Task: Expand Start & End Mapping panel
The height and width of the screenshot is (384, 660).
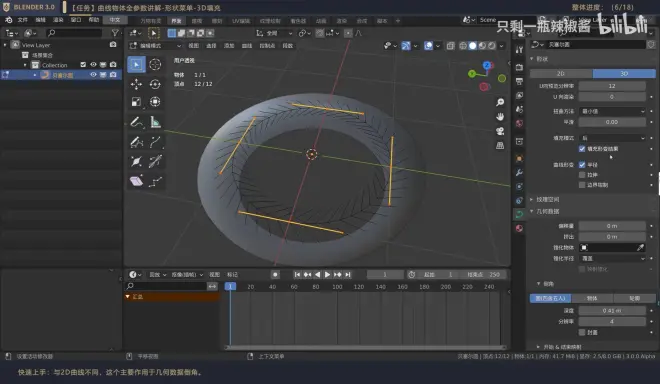Action: pos(562,347)
